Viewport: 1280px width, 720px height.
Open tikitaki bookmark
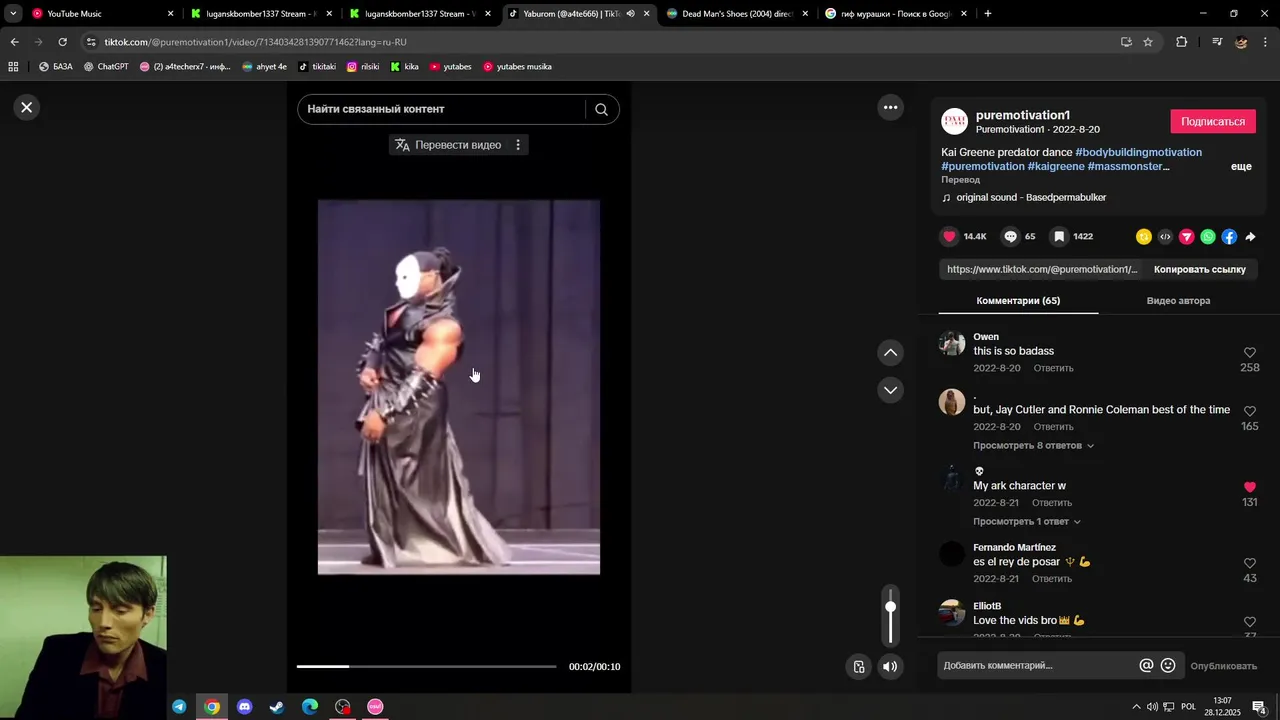pyautogui.click(x=317, y=67)
